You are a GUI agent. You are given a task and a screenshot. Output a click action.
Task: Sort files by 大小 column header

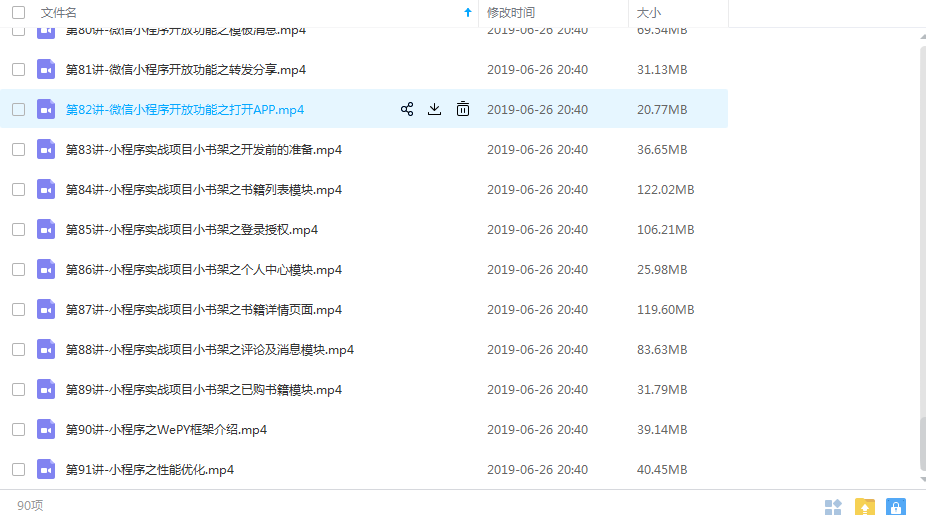(649, 13)
